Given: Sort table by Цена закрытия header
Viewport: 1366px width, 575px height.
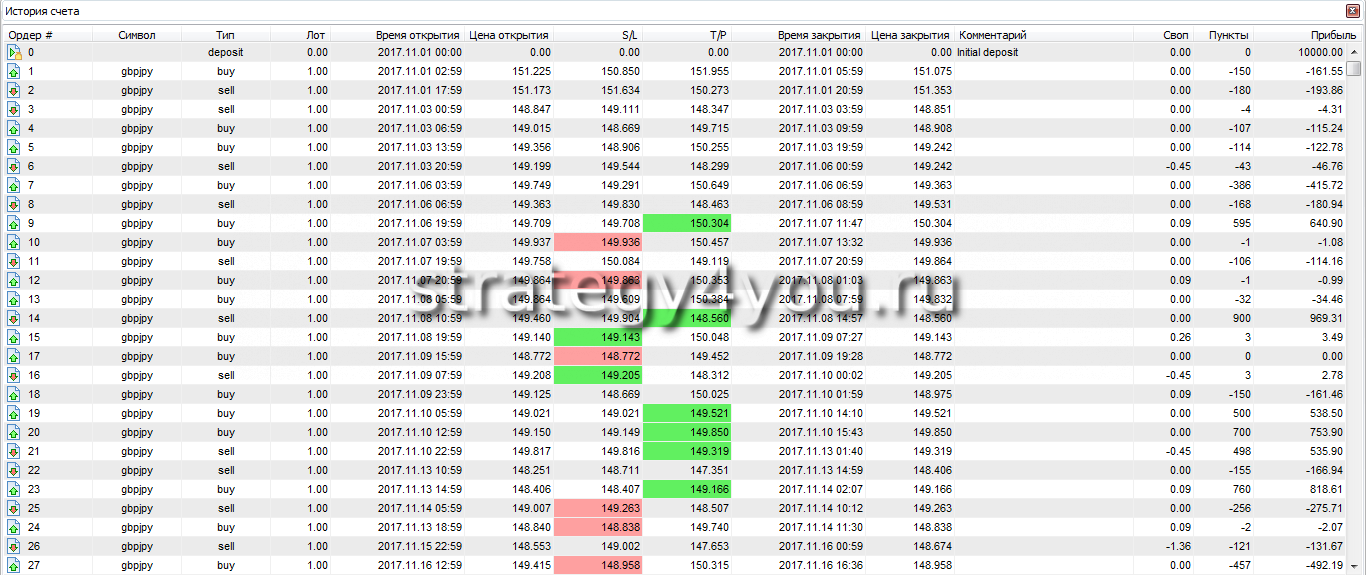Looking at the screenshot, I should click(x=910, y=35).
